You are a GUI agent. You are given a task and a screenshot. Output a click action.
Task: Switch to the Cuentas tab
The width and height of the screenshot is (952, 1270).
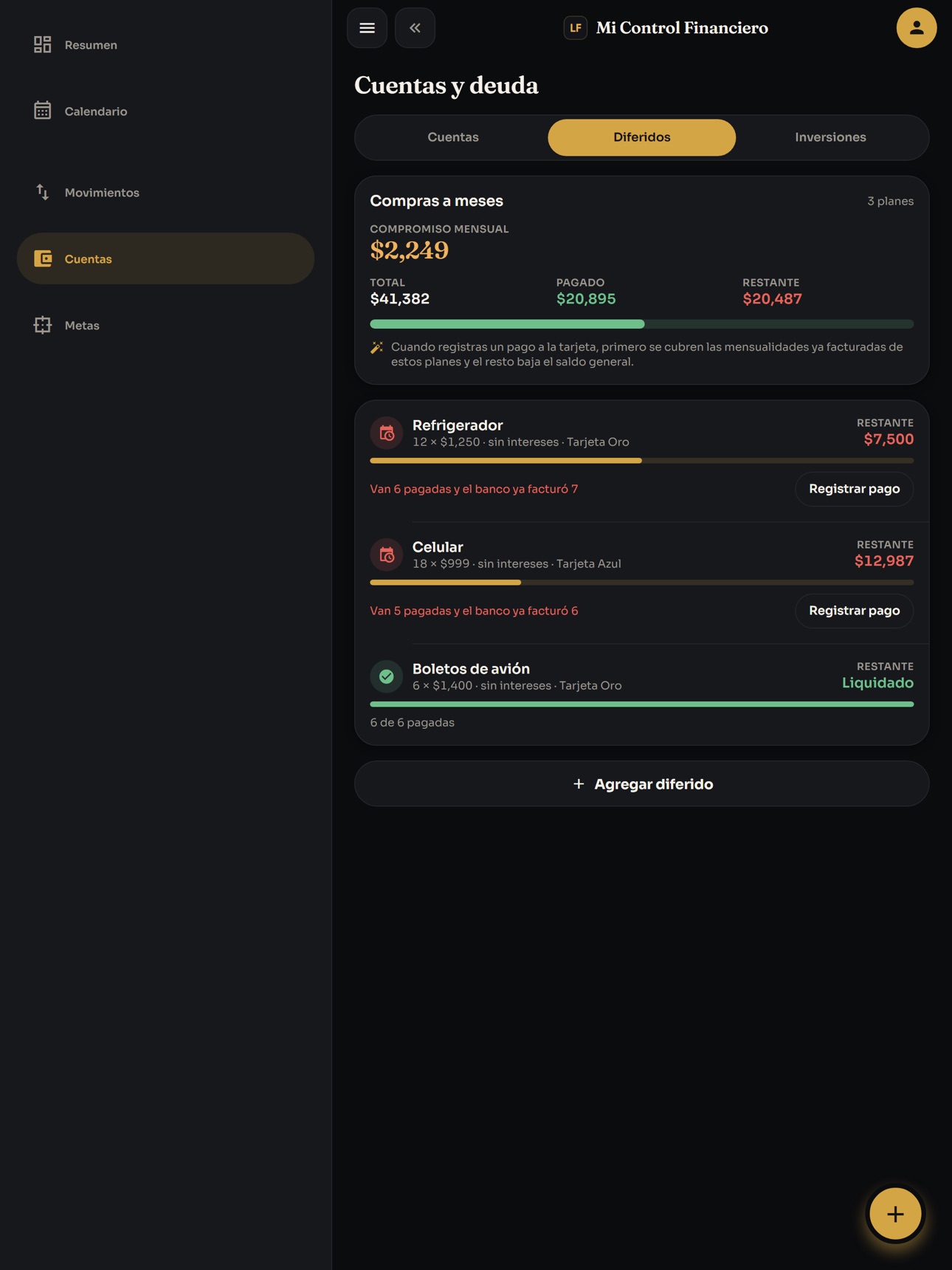point(453,137)
